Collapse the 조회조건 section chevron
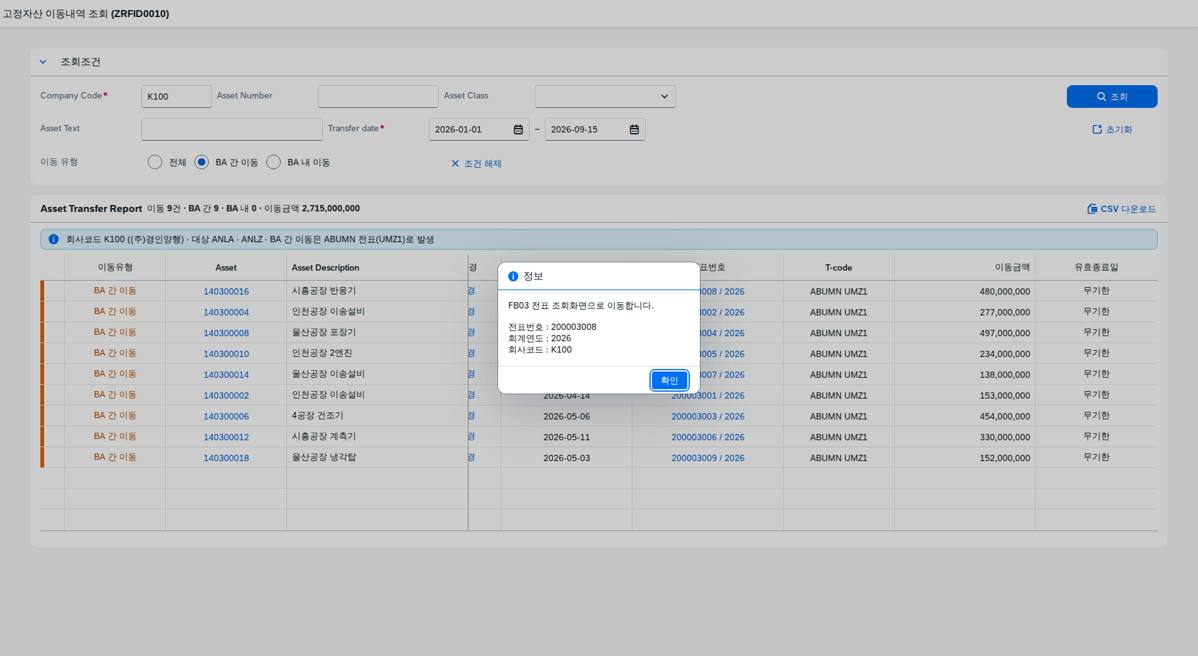 tap(43, 62)
